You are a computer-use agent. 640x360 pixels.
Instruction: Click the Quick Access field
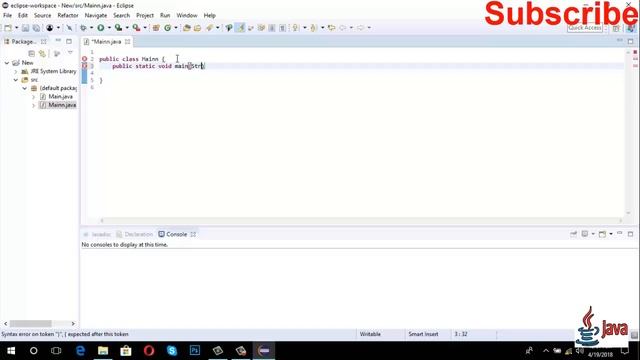pyautogui.click(x=585, y=28)
